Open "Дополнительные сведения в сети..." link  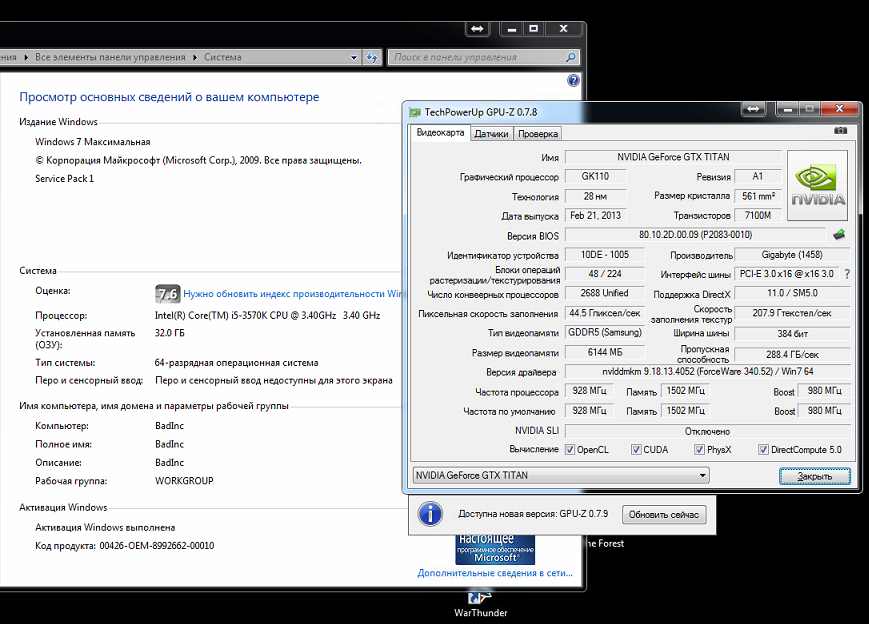495,573
